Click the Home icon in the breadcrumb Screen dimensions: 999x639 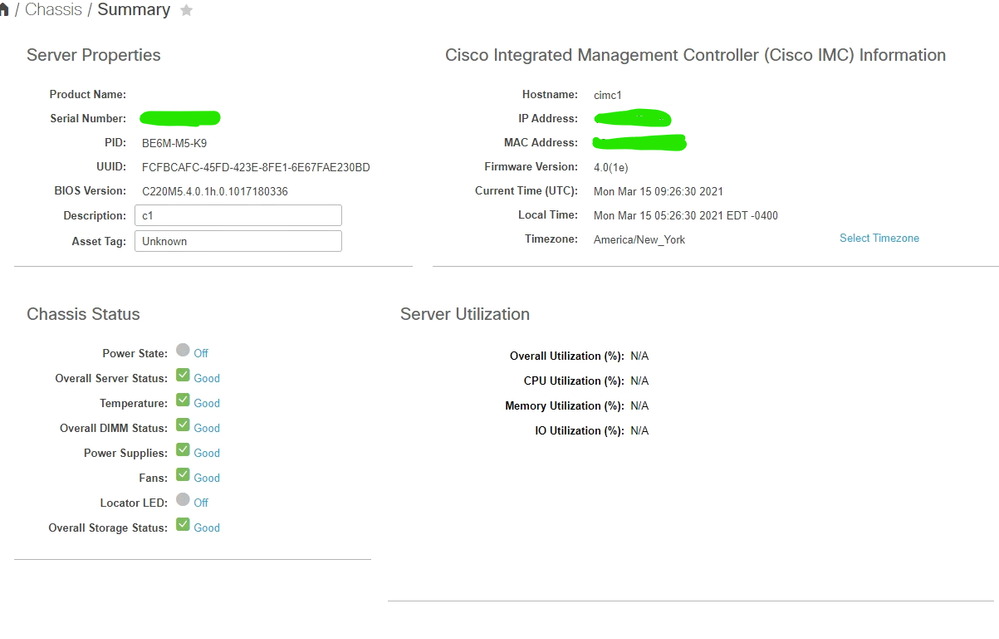(4, 10)
